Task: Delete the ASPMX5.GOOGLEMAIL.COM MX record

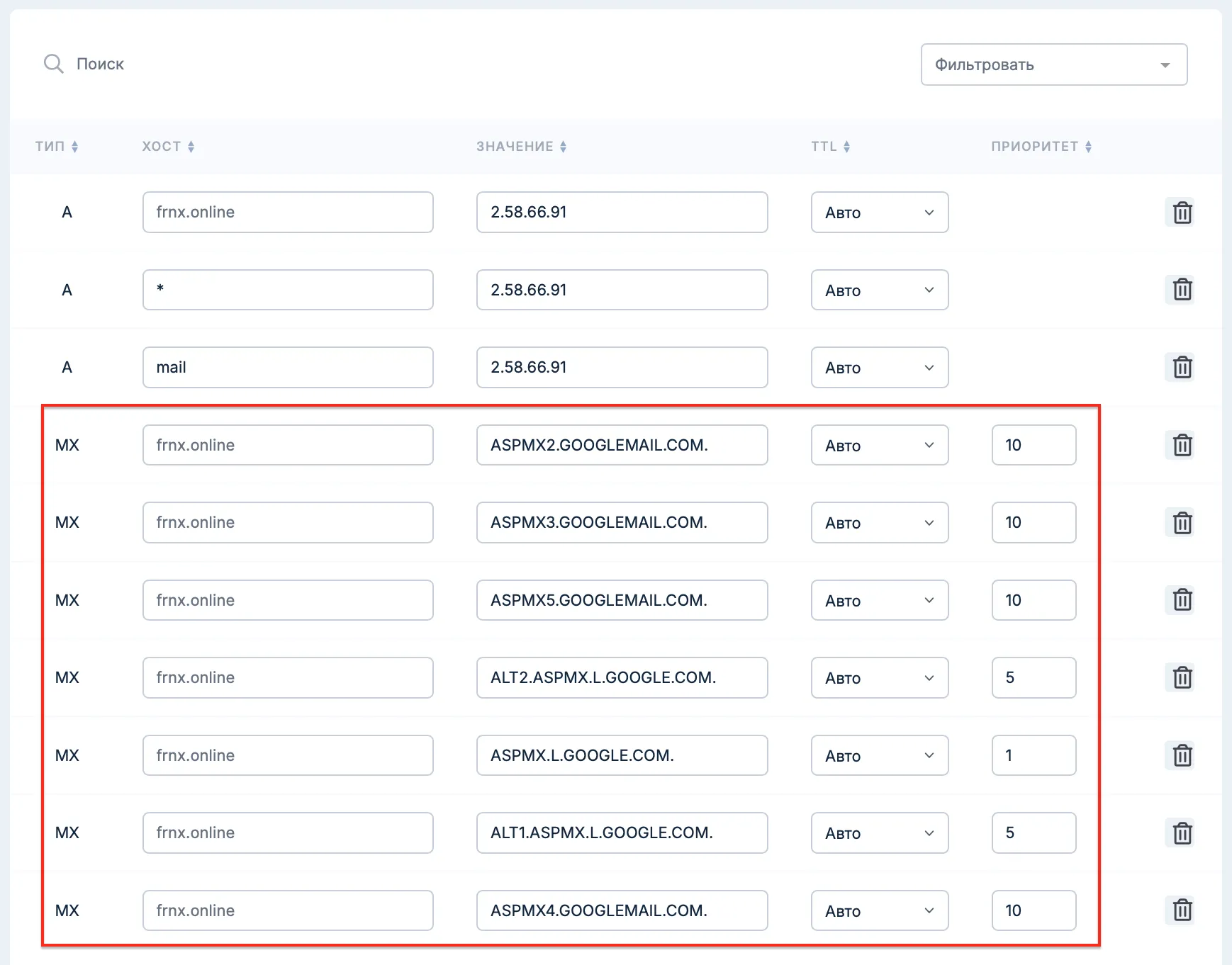Action: [x=1182, y=600]
